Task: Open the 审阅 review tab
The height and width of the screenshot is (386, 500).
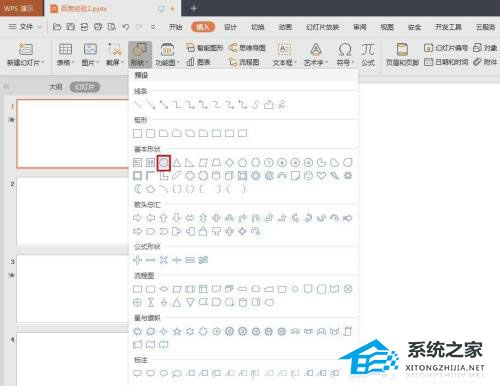Action: (x=360, y=27)
